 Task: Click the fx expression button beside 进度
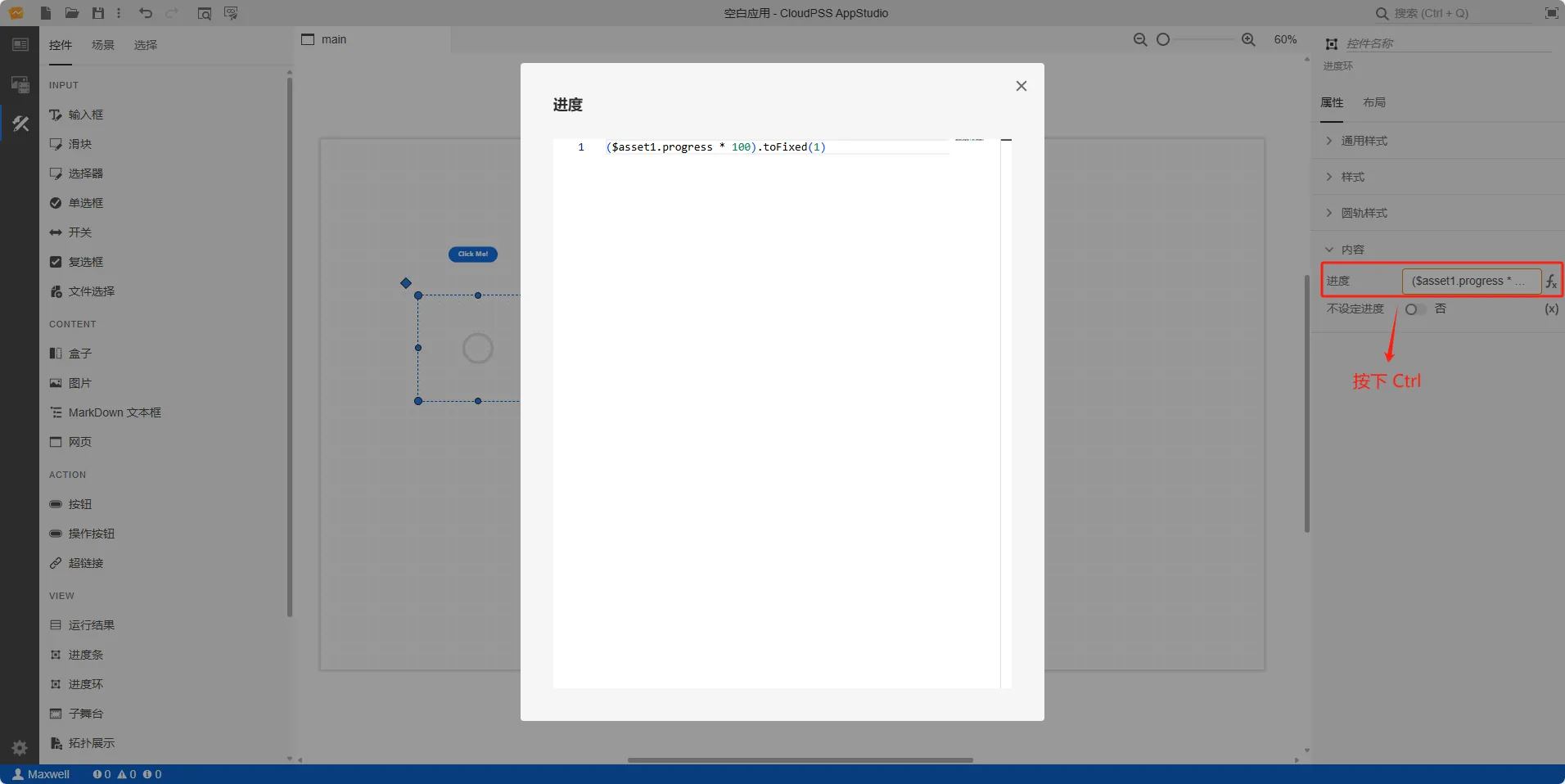coord(1551,281)
